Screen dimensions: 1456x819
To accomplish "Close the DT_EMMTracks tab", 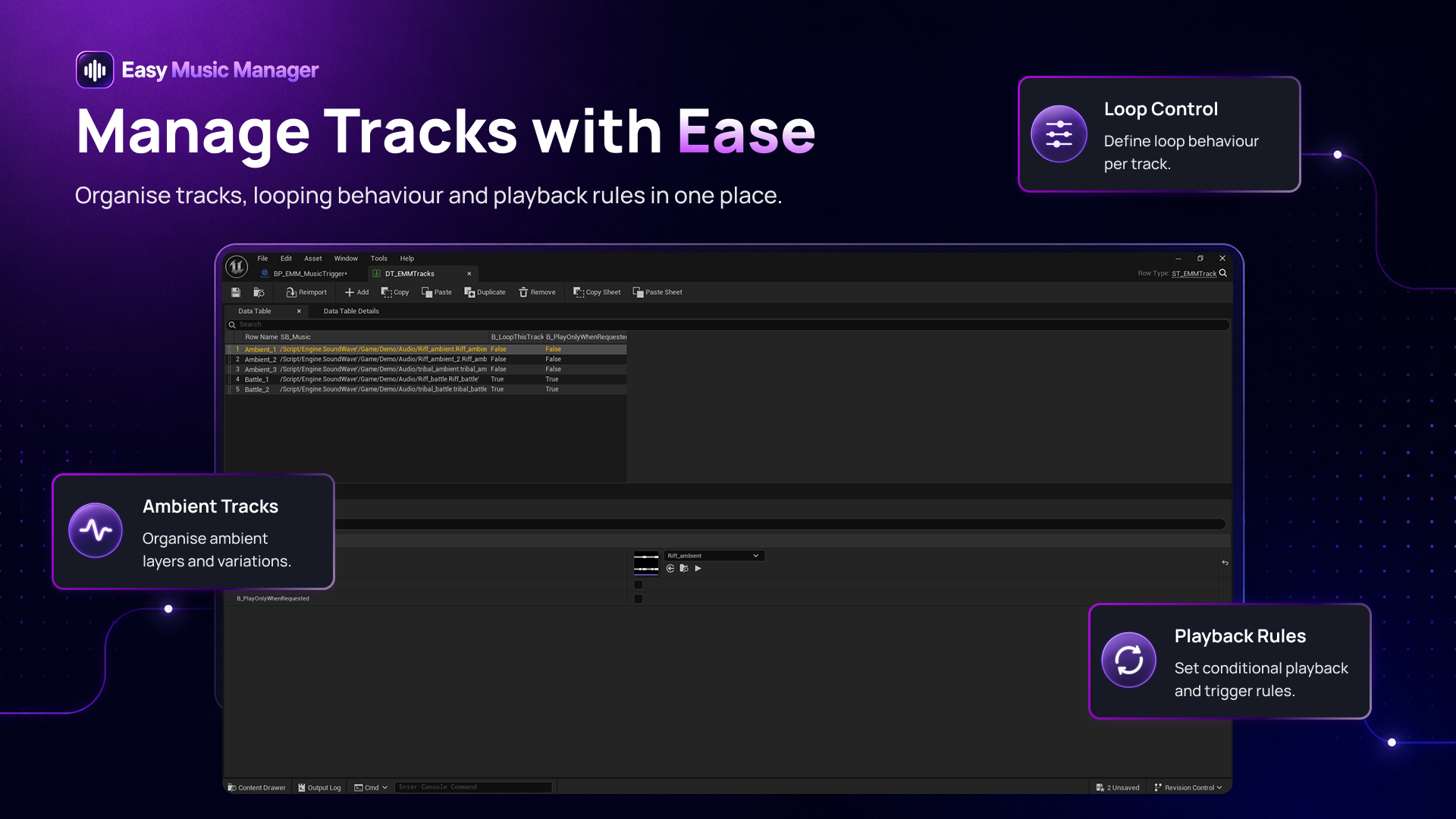I will (x=469, y=274).
